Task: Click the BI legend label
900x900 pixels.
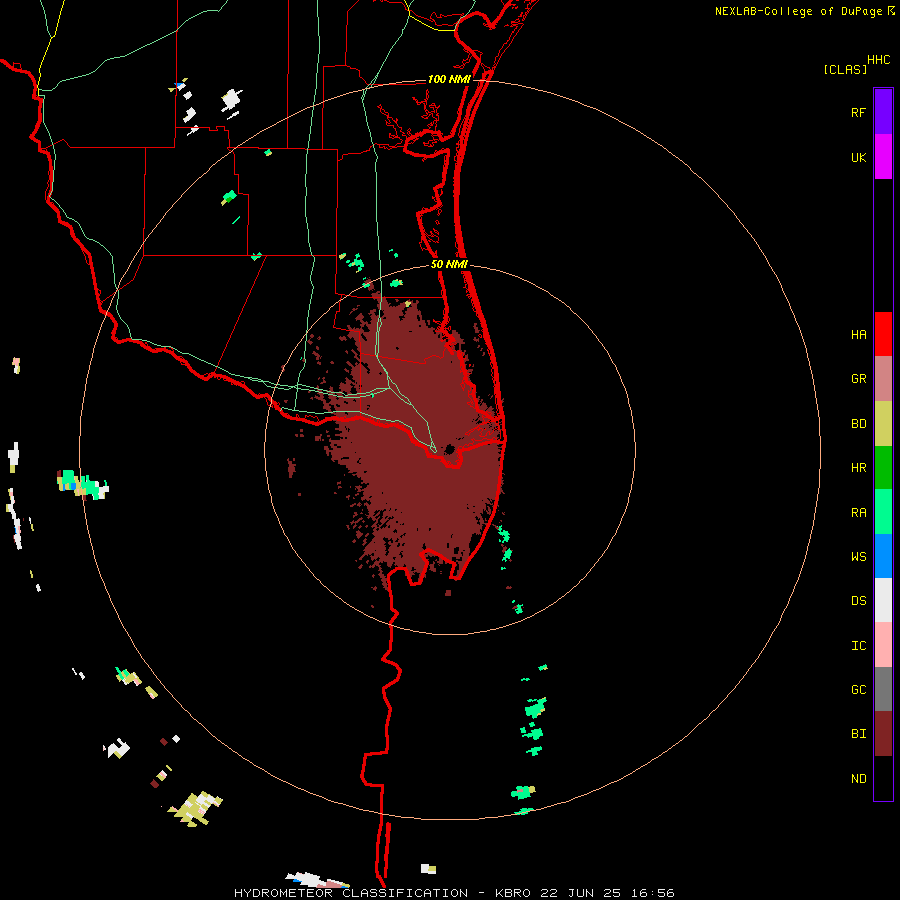Action: pyautogui.click(x=858, y=734)
